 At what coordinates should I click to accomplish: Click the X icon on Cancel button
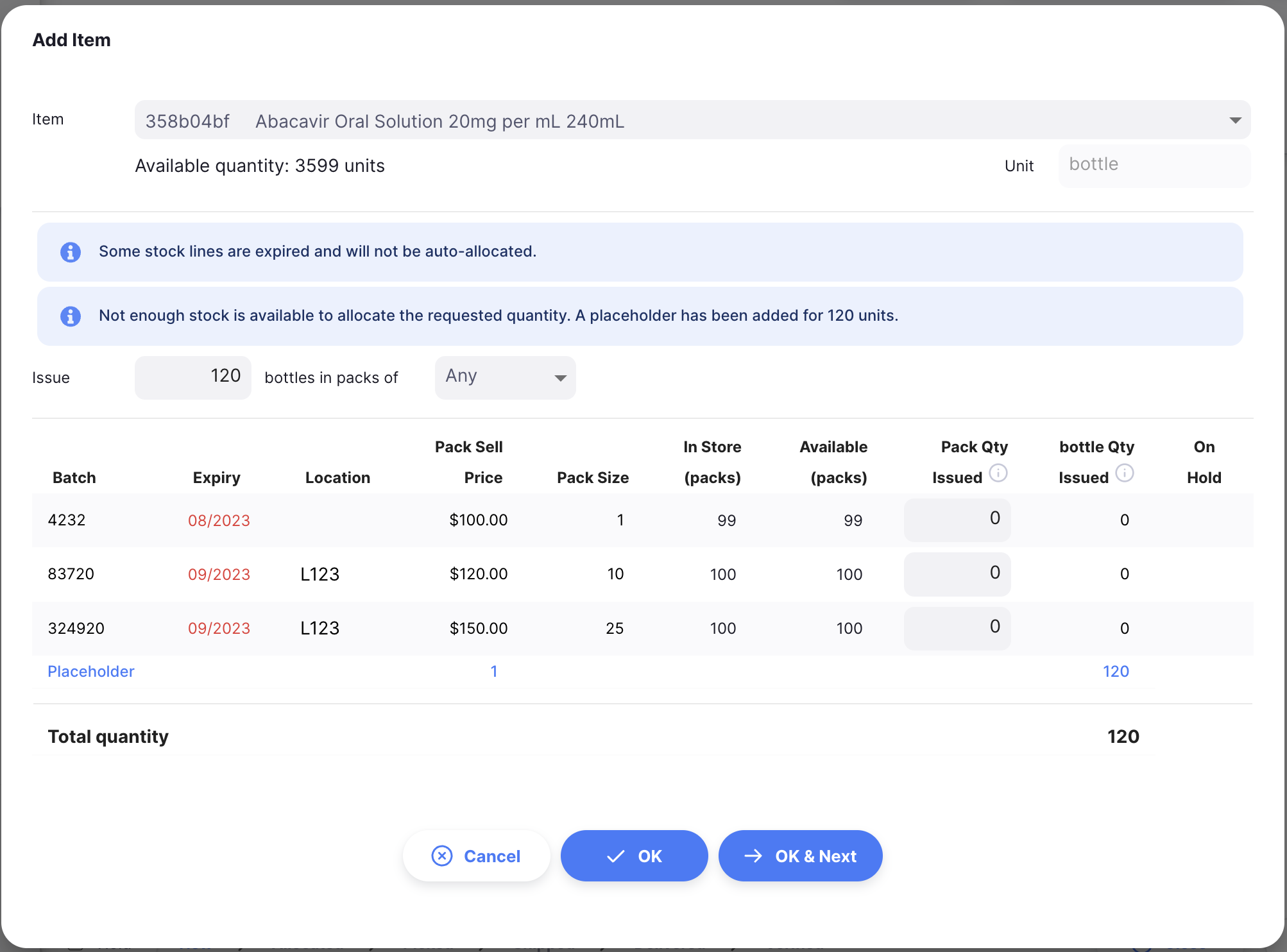(x=442, y=856)
